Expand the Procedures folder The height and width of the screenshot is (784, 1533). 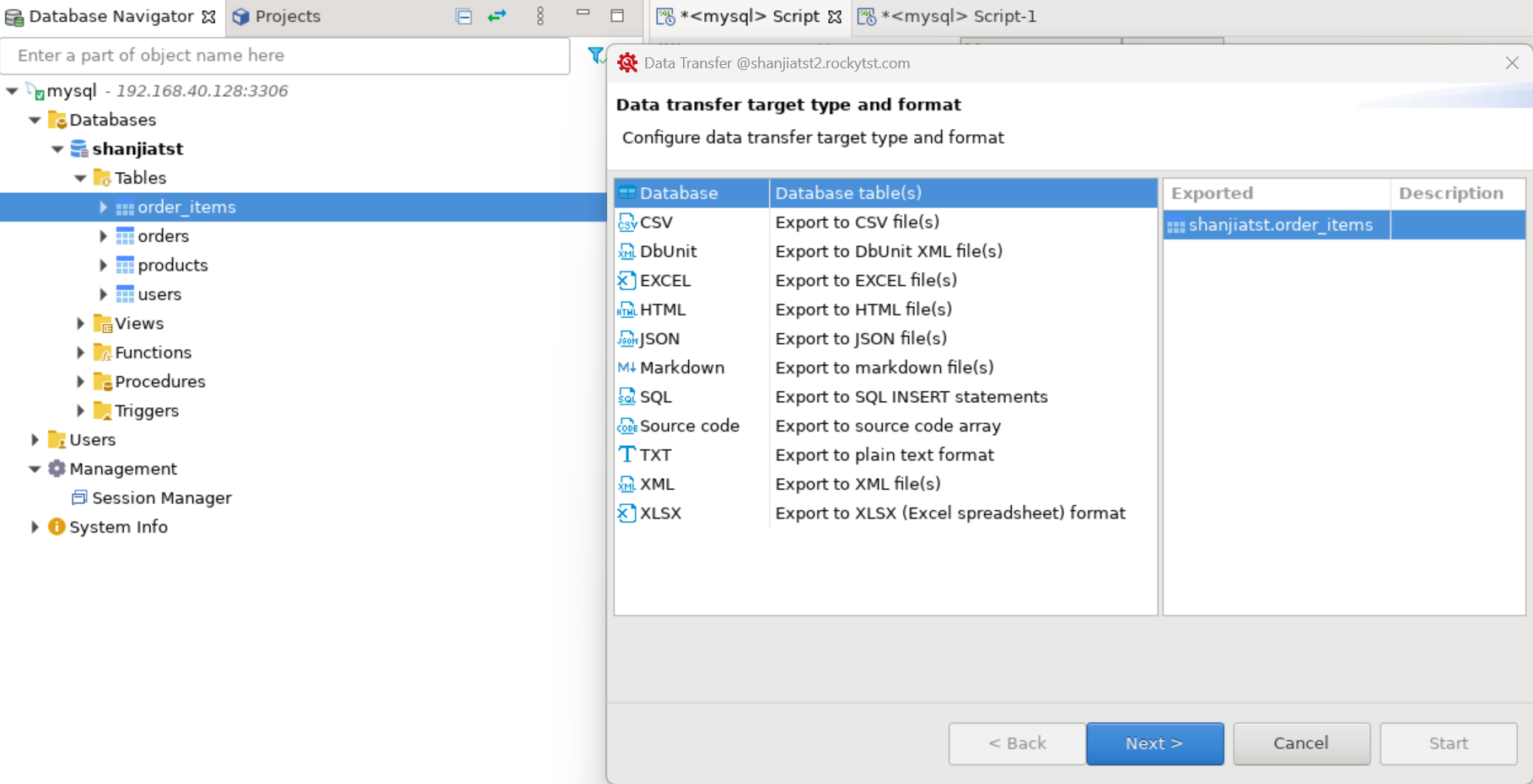coord(80,382)
